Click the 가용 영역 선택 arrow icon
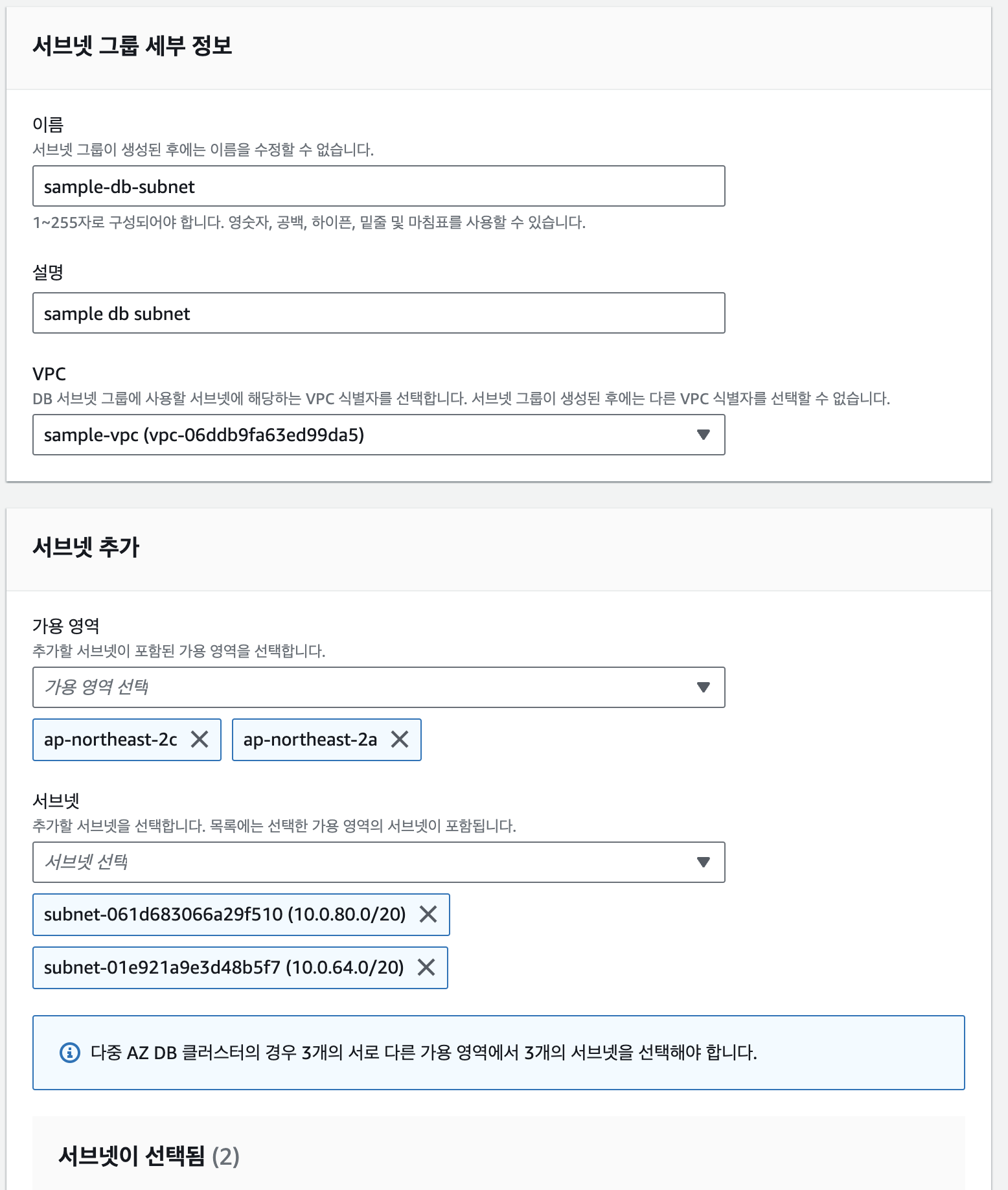The image size is (1008, 1190). click(703, 687)
